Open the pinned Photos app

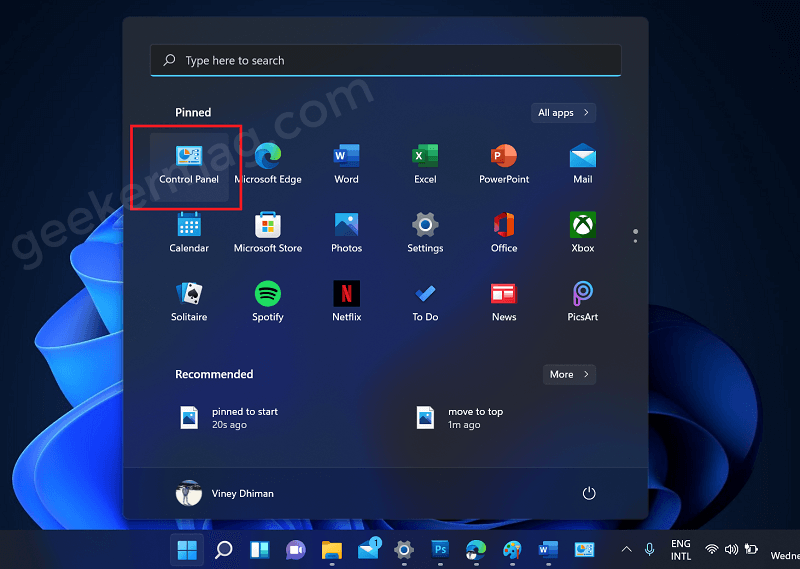[346, 234]
